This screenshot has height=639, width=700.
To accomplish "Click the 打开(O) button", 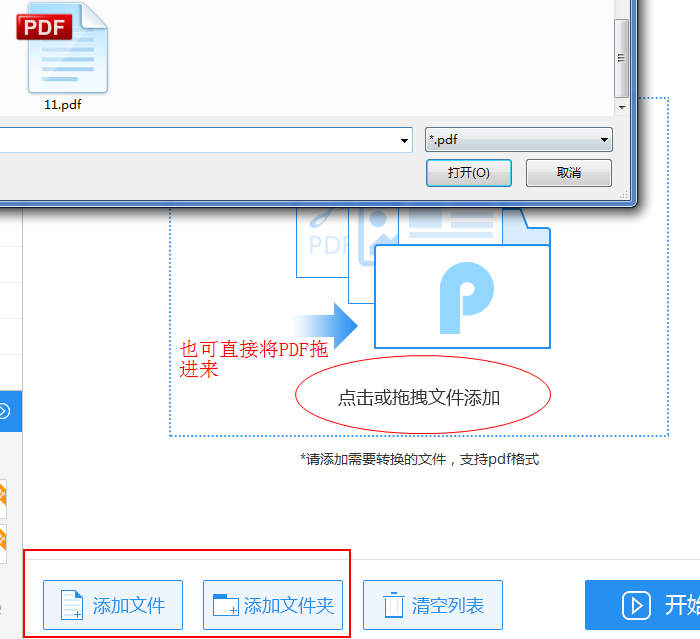I will click(469, 173).
